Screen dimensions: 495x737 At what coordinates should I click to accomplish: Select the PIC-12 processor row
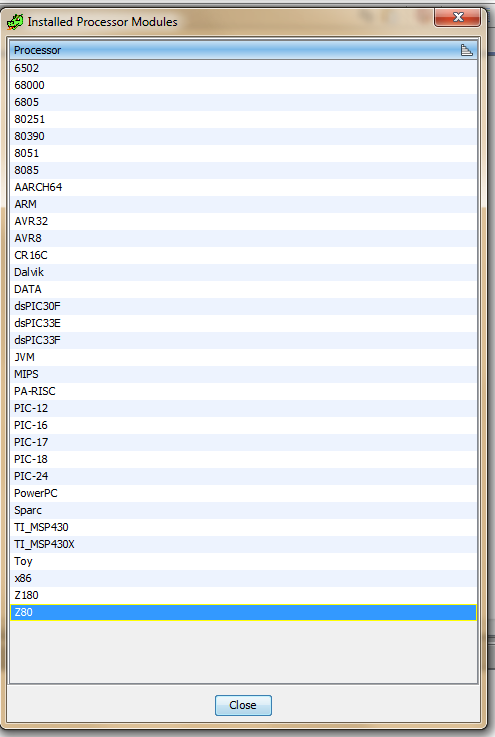tap(243, 408)
